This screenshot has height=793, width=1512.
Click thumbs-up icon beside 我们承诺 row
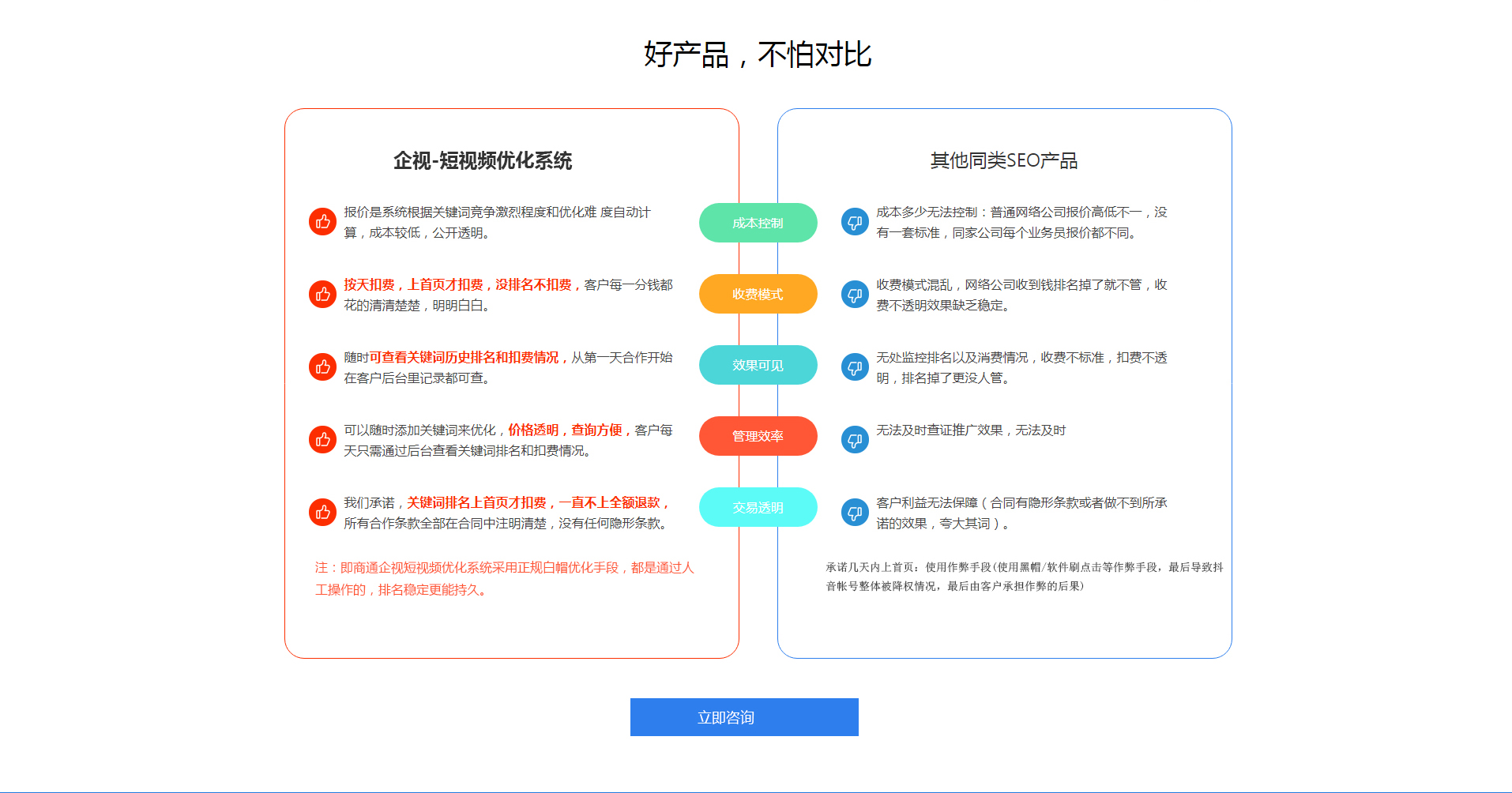click(322, 513)
